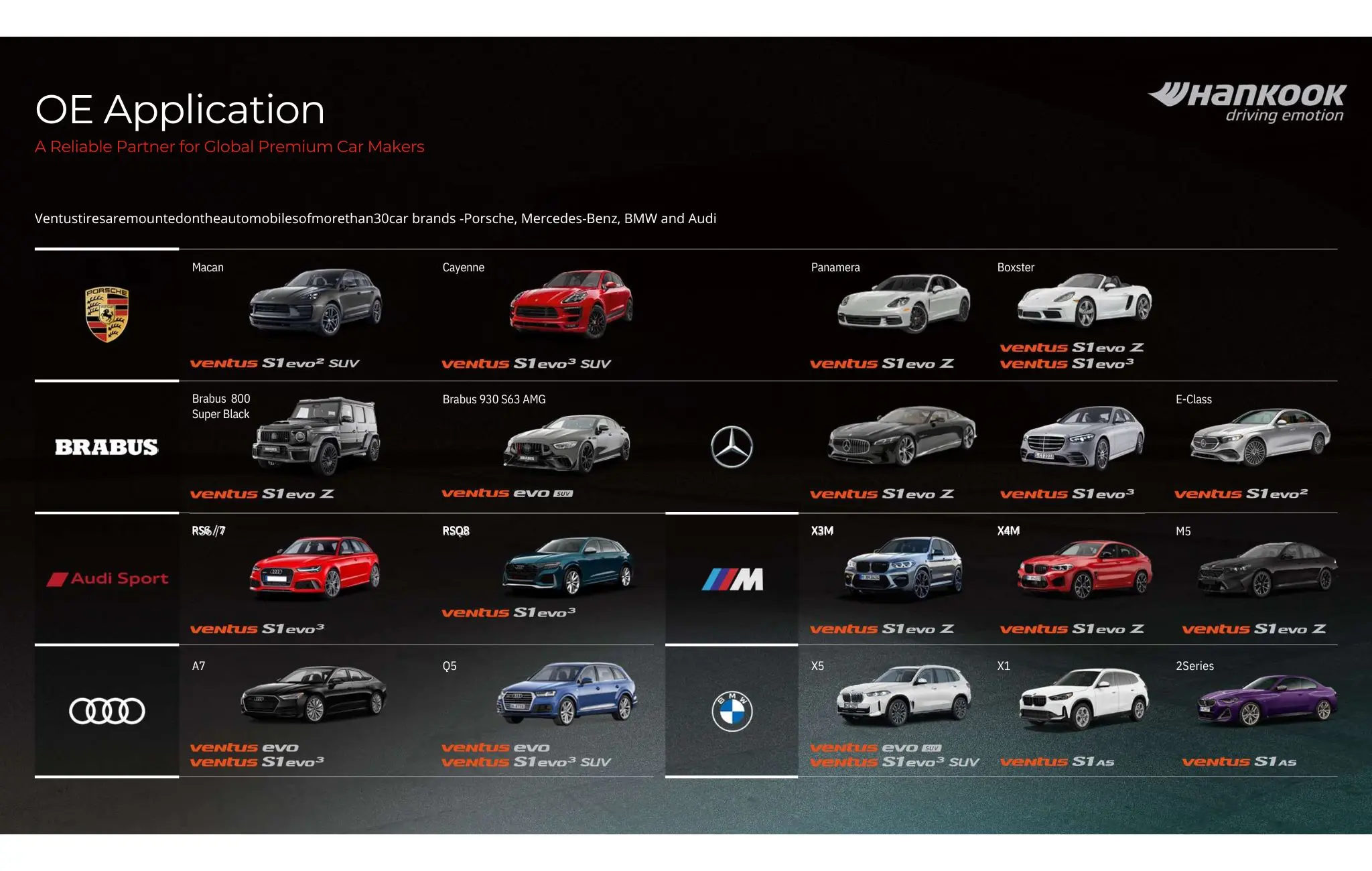The height and width of the screenshot is (871, 1372).
Task: Select the Brabus 800 Super Black image
Action: [x=317, y=436]
